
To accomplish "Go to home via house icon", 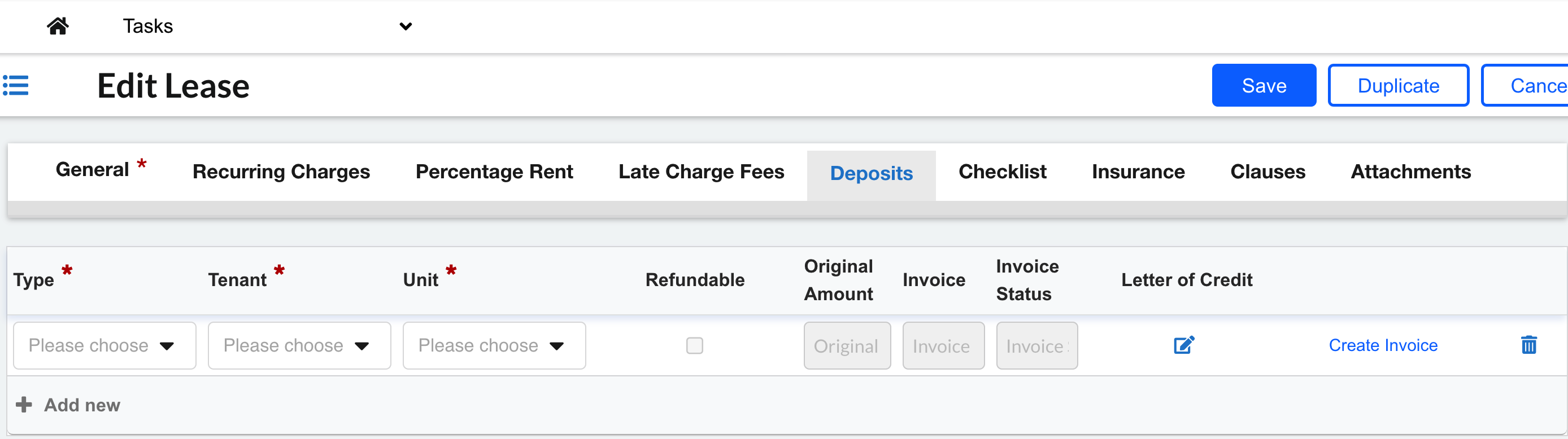I will [x=58, y=26].
